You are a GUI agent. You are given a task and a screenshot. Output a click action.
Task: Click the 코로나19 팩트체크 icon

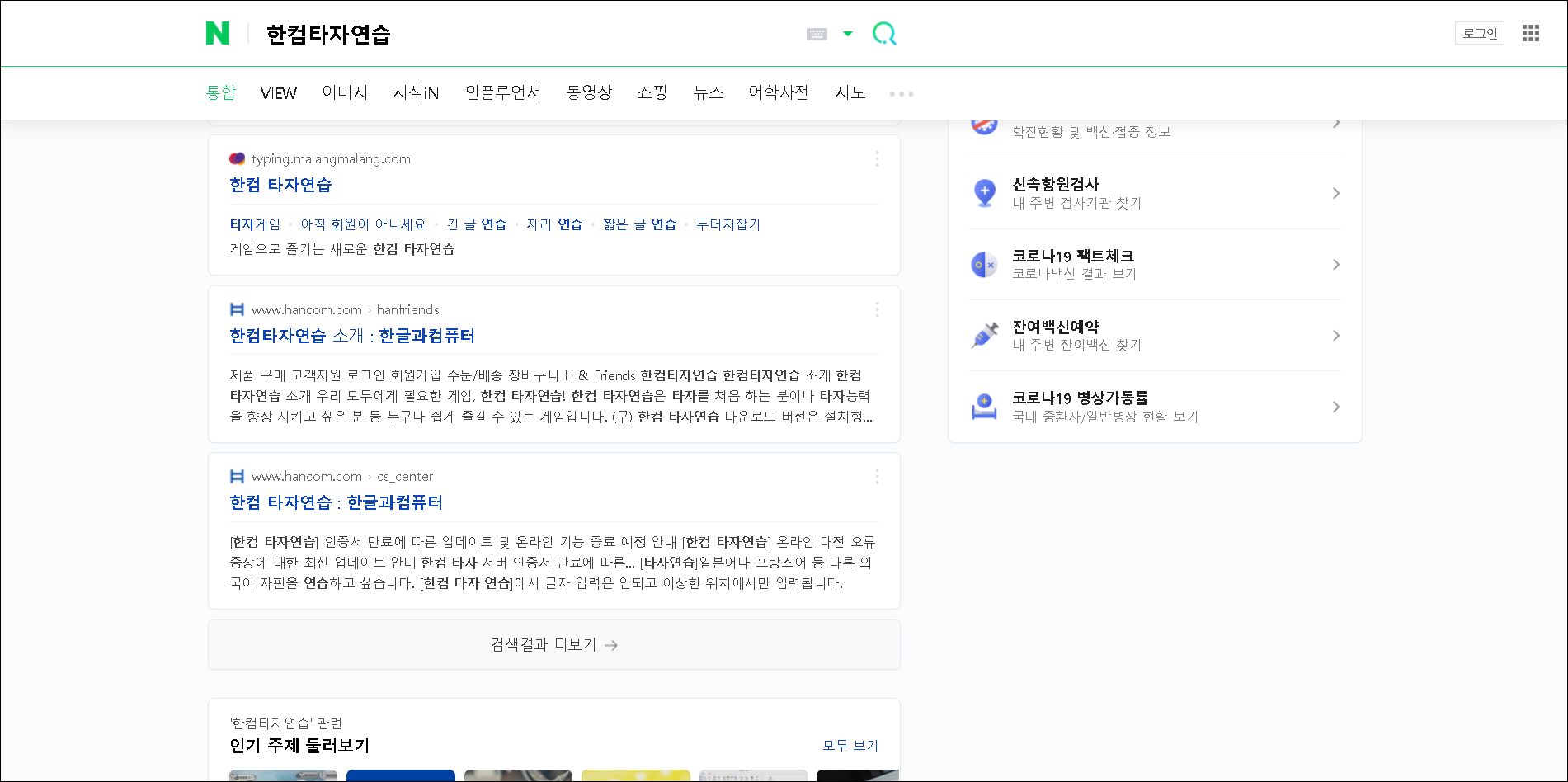pos(985,265)
